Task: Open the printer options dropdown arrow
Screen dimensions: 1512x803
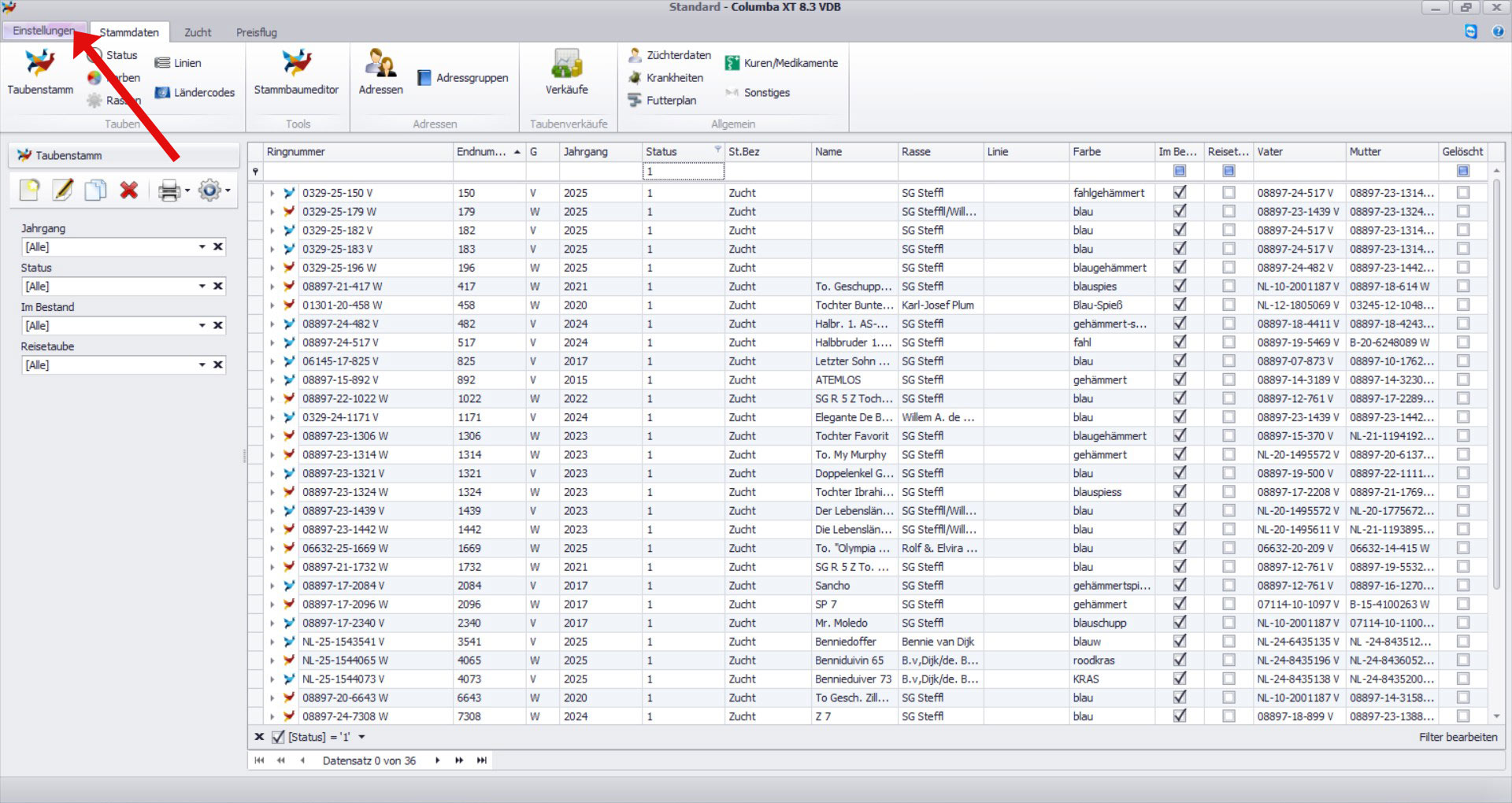Action: [x=187, y=191]
